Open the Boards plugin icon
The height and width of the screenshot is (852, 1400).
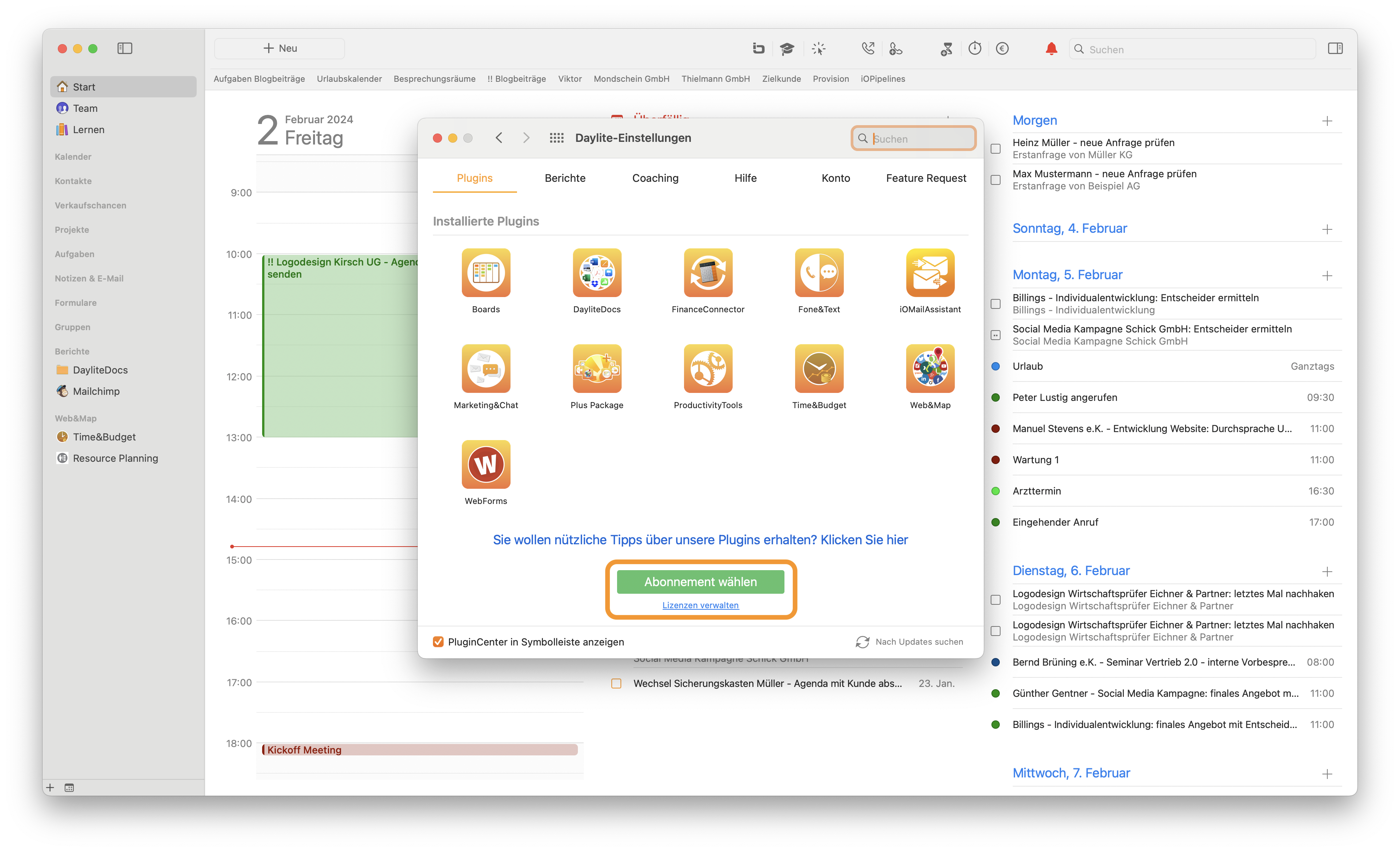(486, 273)
